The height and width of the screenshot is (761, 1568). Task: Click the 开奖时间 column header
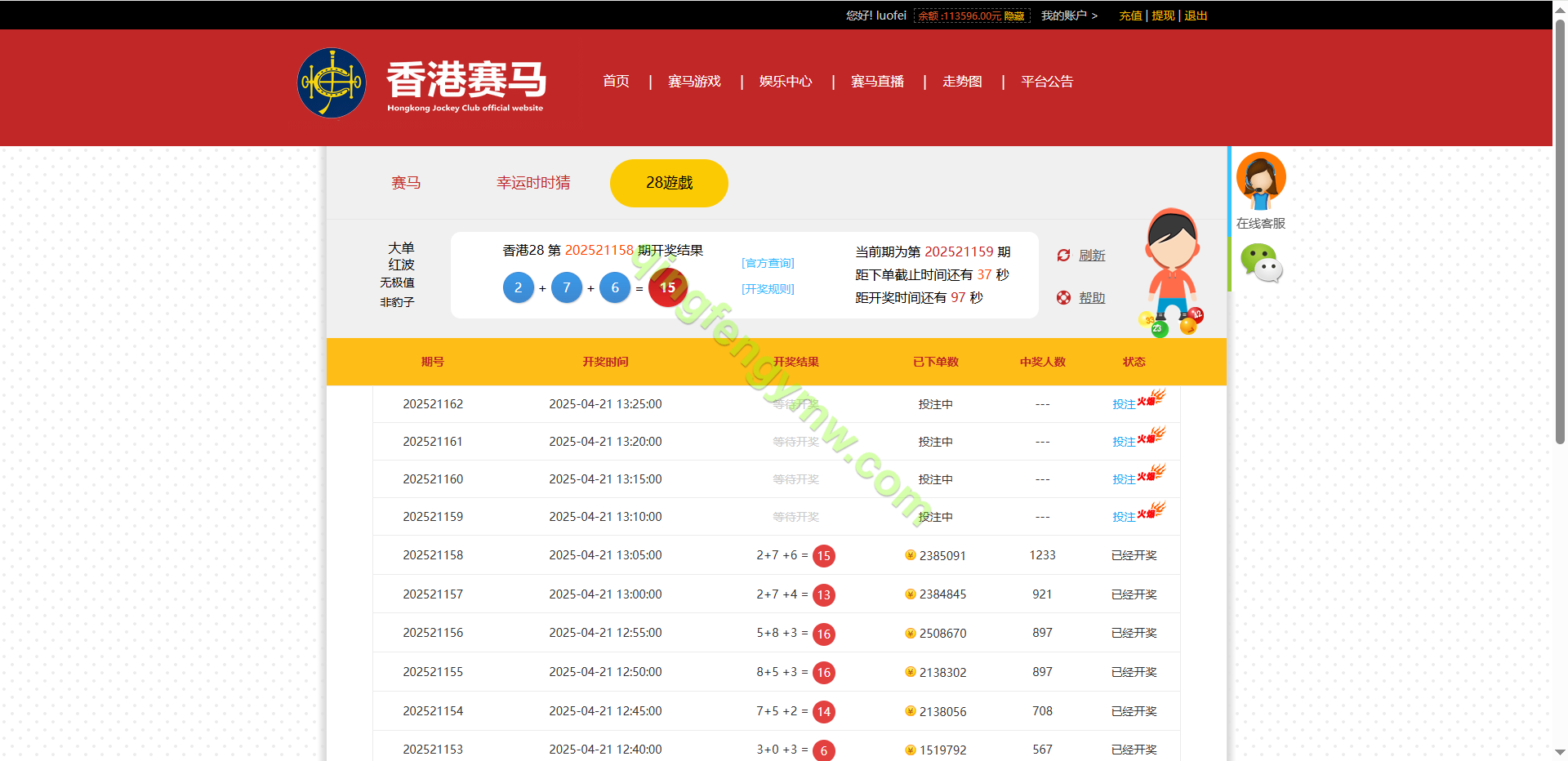coord(605,362)
